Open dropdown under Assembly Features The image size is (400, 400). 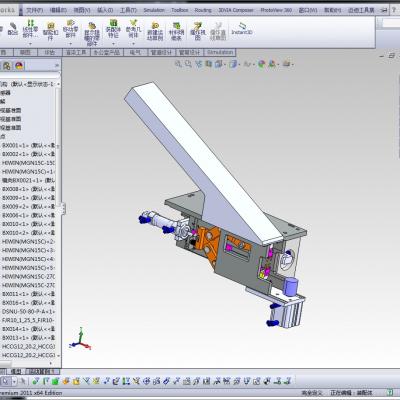point(113,43)
